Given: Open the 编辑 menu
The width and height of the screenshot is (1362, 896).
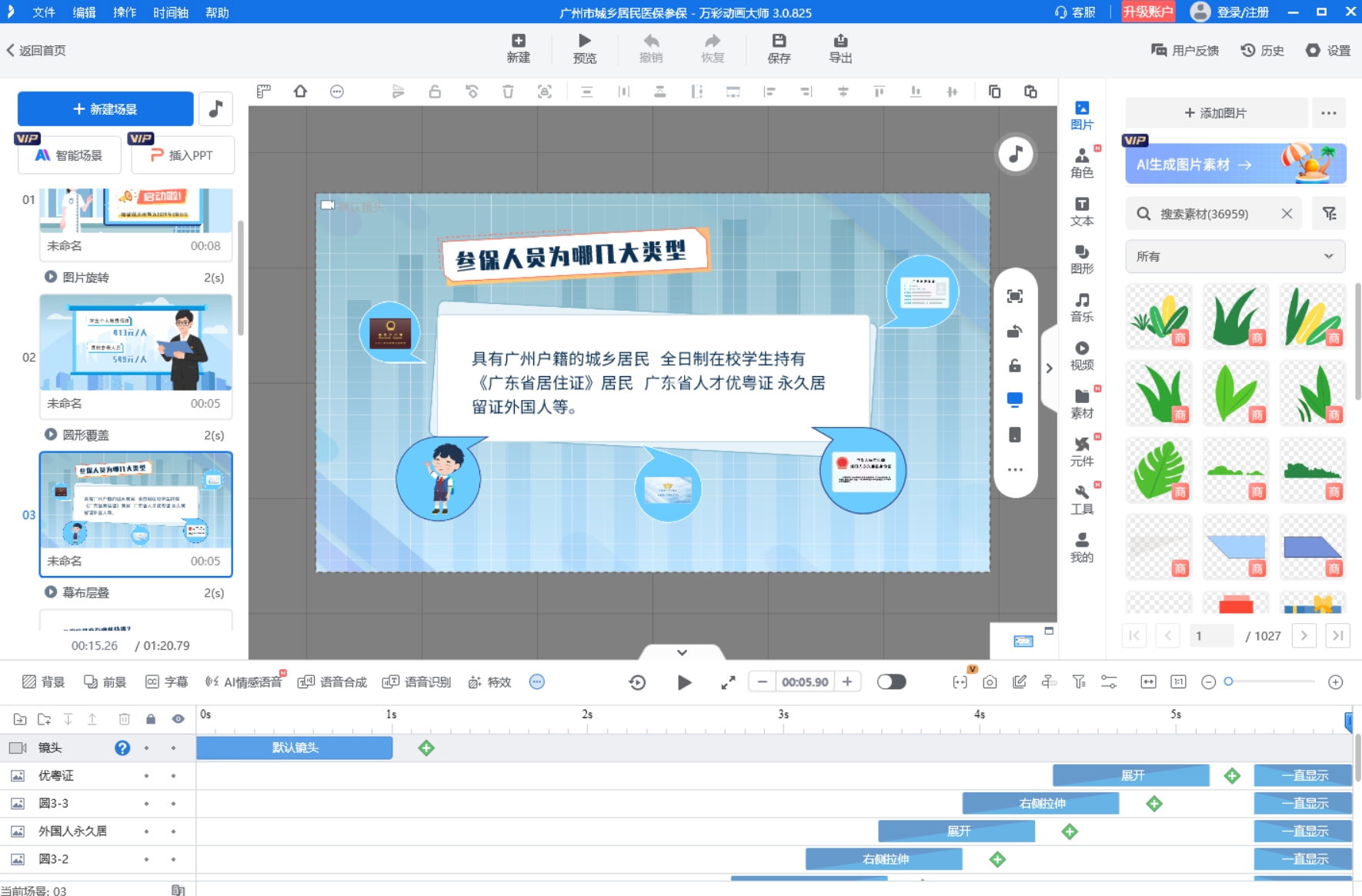Looking at the screenshot, I should coord(84,12).
